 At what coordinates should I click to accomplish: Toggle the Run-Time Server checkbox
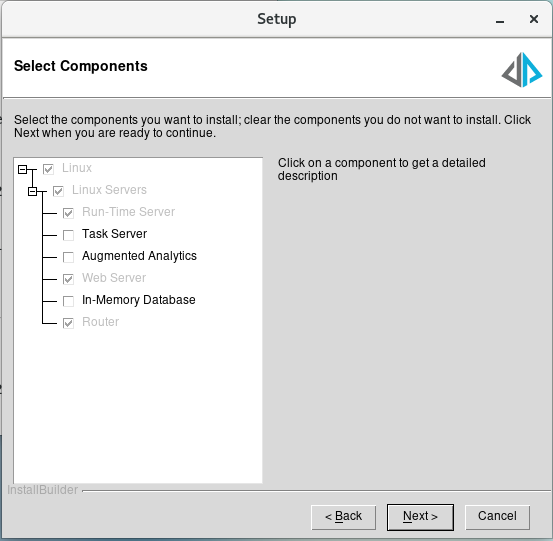pos(68,213)
